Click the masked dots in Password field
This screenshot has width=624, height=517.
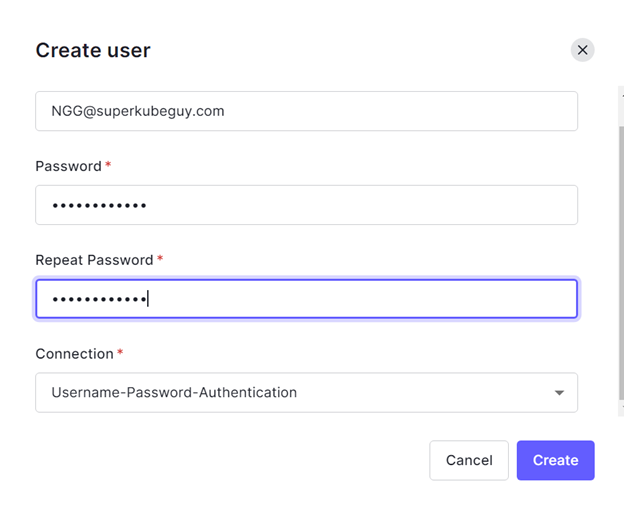click(x=99, y=206)
